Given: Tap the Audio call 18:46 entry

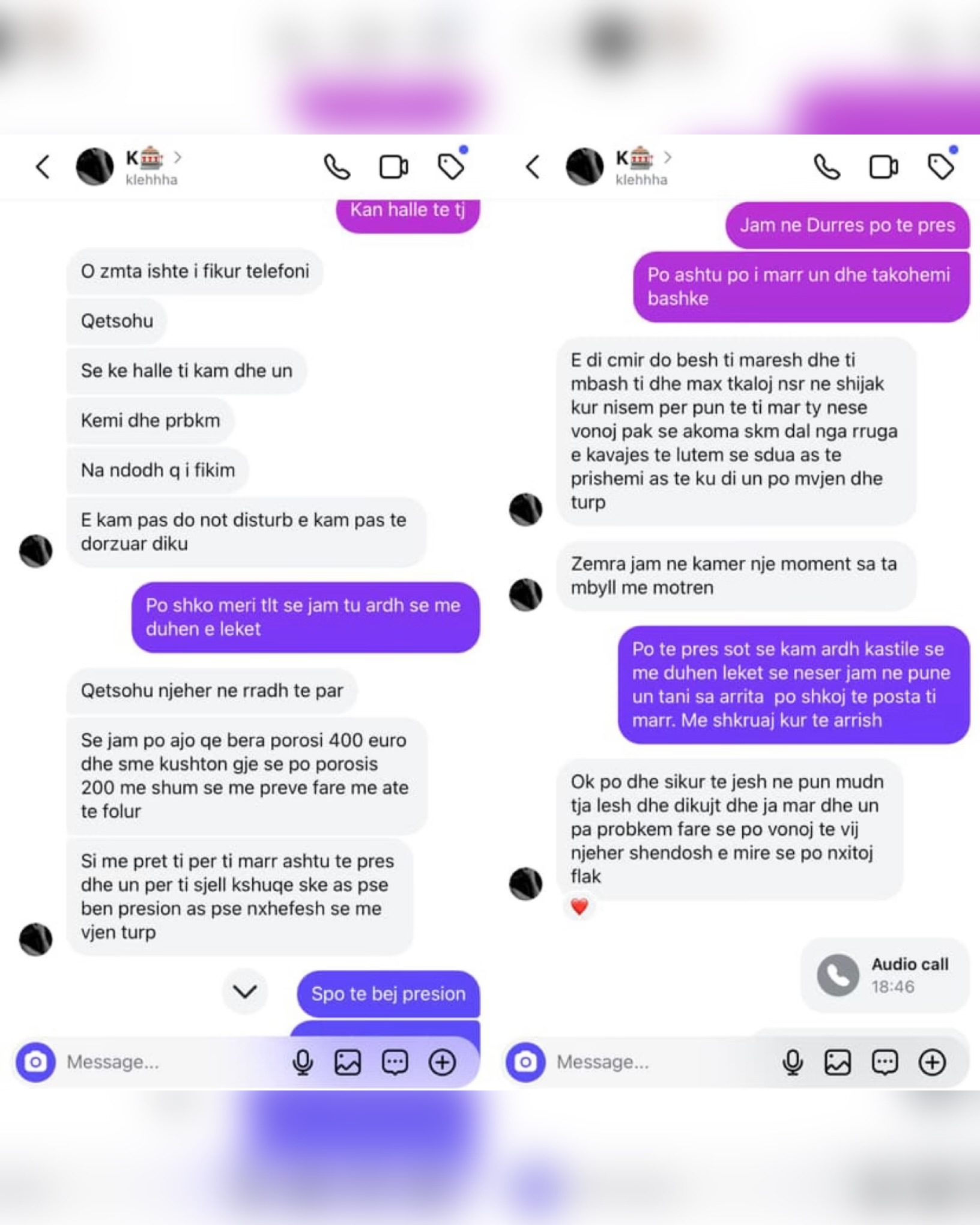Looking at the screenshot, I should point(885,975).
